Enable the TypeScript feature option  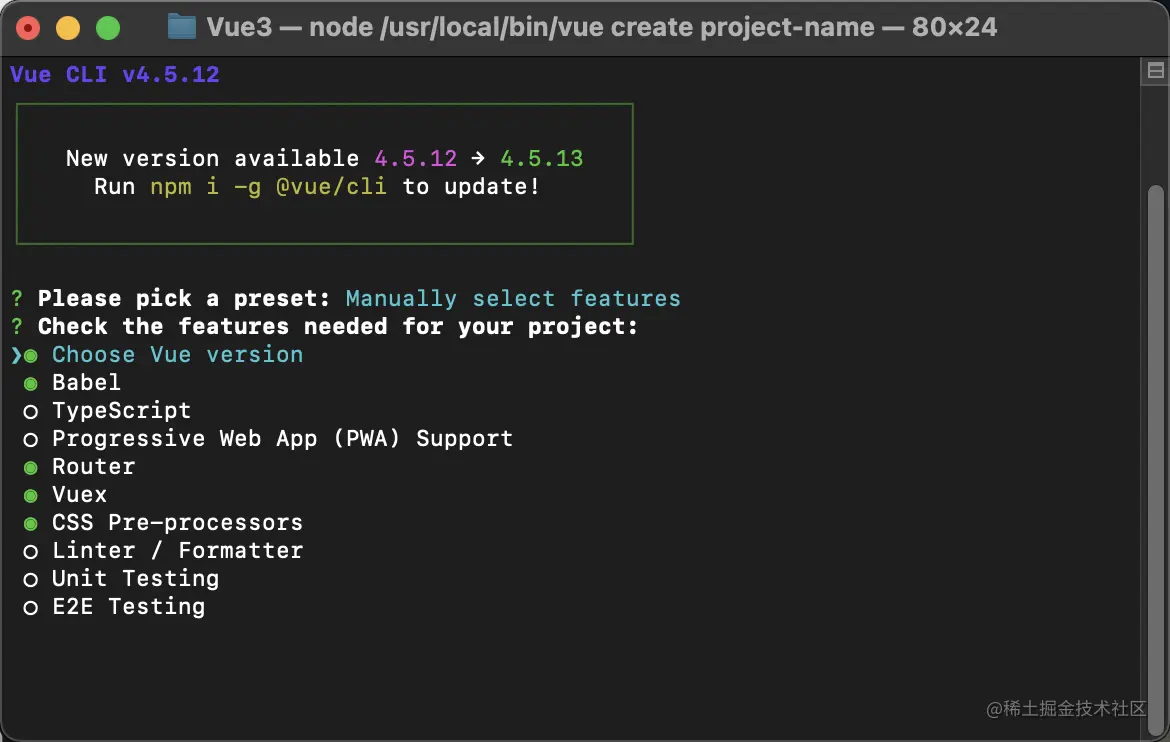tap(31, 411)
